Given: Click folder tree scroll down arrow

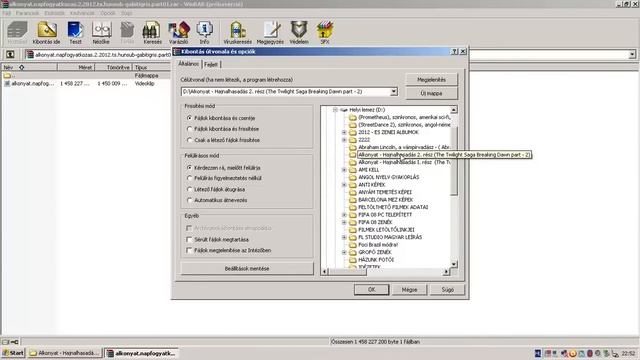Looking at the screenshot, I should pos(453,264).
